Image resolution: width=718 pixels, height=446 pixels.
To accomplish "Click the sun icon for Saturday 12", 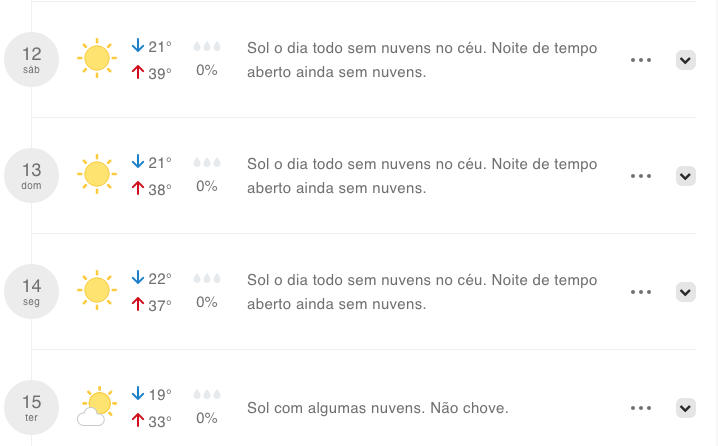I will (x=97, y=59).
